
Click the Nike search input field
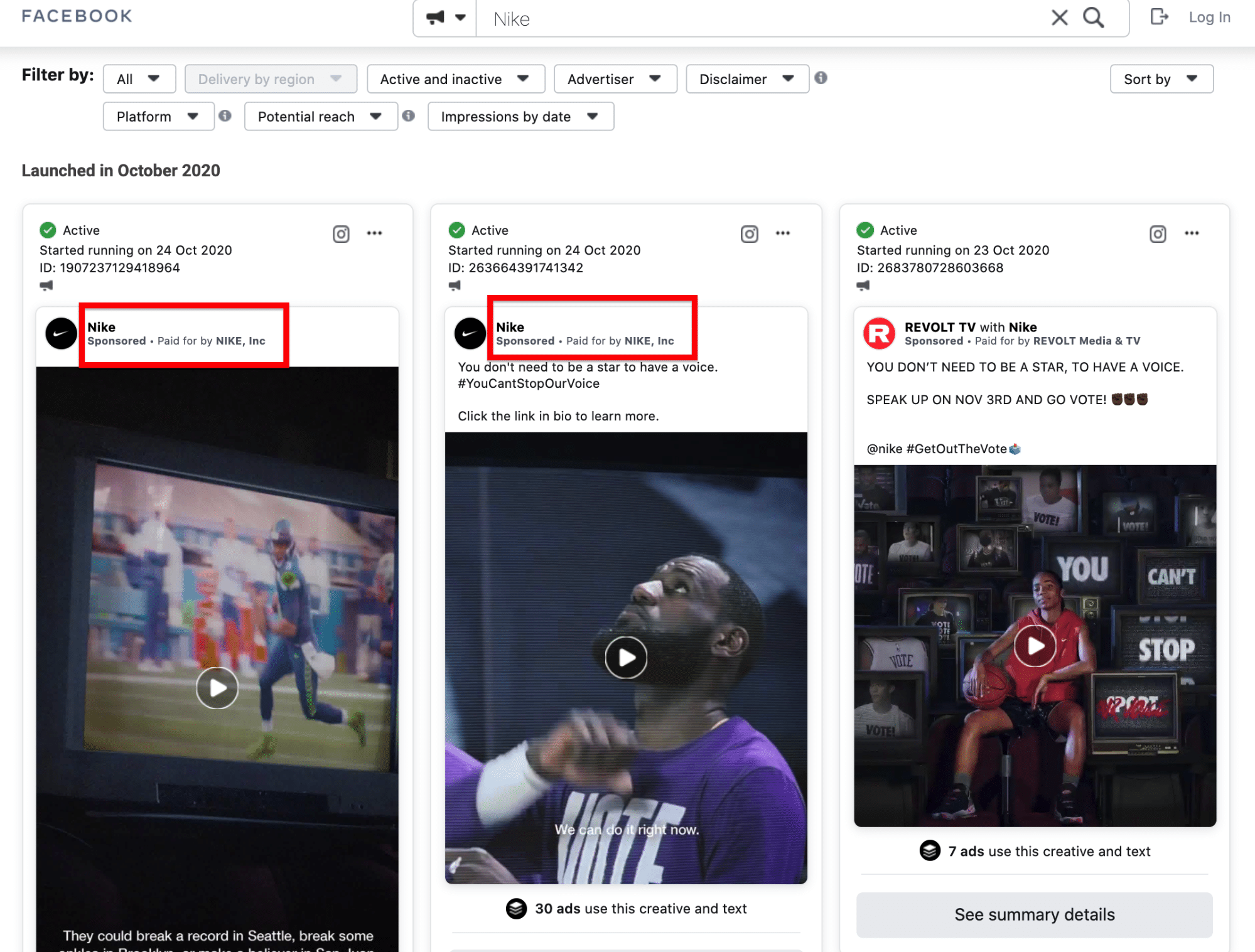pyautogui.click(x=753, y=19)
